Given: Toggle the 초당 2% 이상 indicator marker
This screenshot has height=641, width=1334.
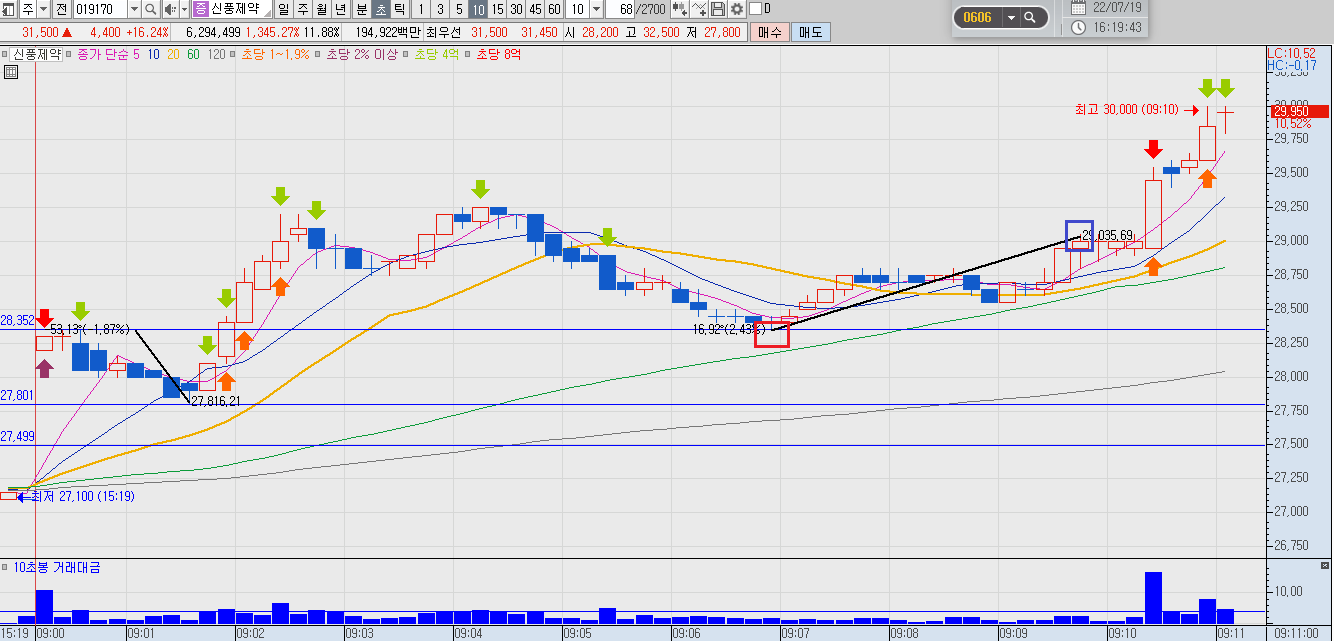Looking at the screenshot, I should coord(317,54).
